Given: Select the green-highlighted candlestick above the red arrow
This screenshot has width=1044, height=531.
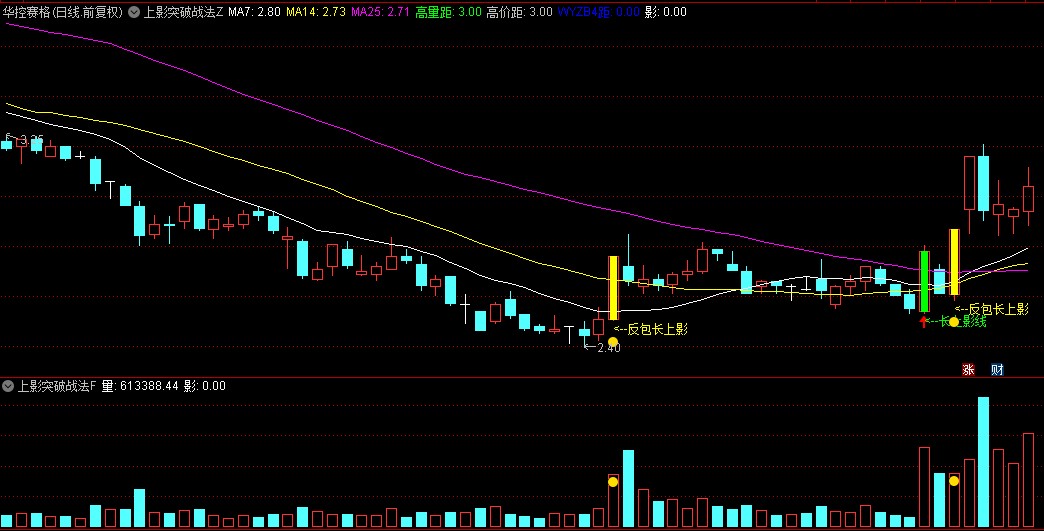Looking at the screenshot, I should tap(924, 281).
